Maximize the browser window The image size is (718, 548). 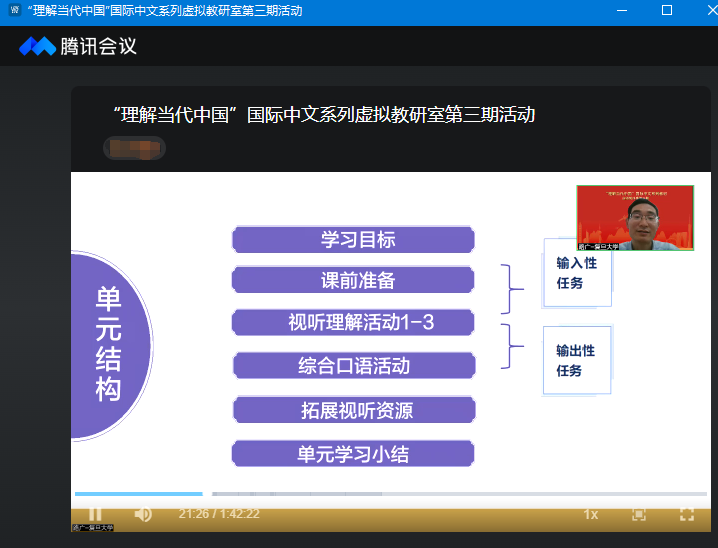pos(667,11)
